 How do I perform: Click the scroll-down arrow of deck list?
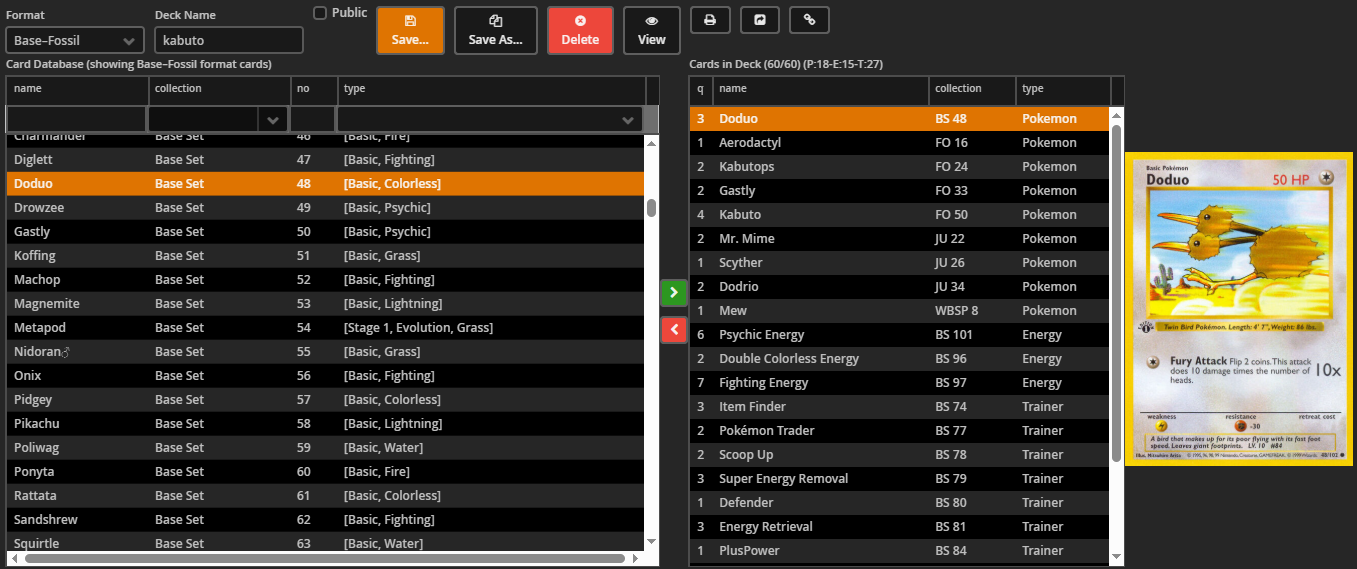pos(1117,557)
